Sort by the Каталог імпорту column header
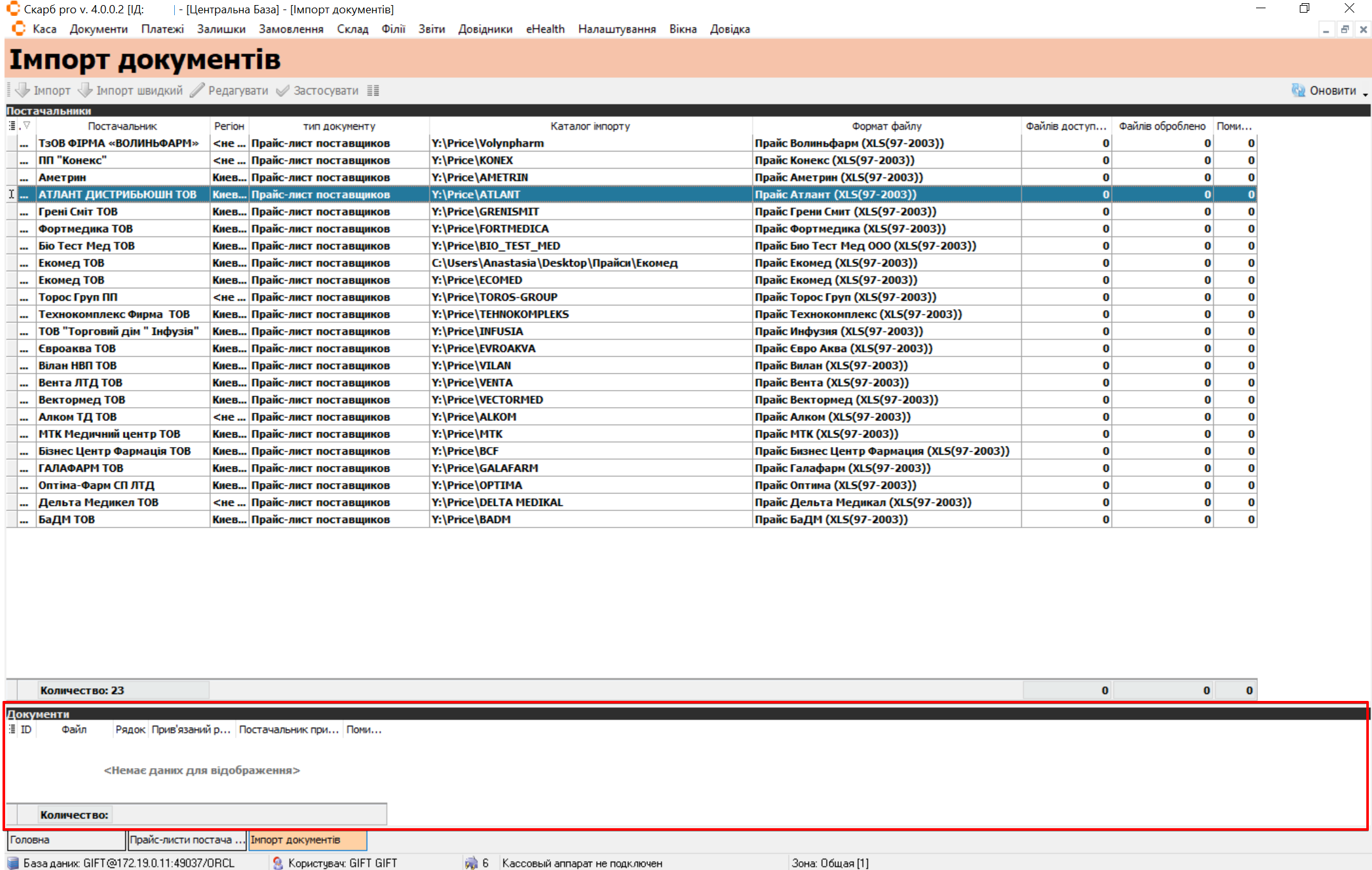The image size is (1372, 870). [590, 126]
